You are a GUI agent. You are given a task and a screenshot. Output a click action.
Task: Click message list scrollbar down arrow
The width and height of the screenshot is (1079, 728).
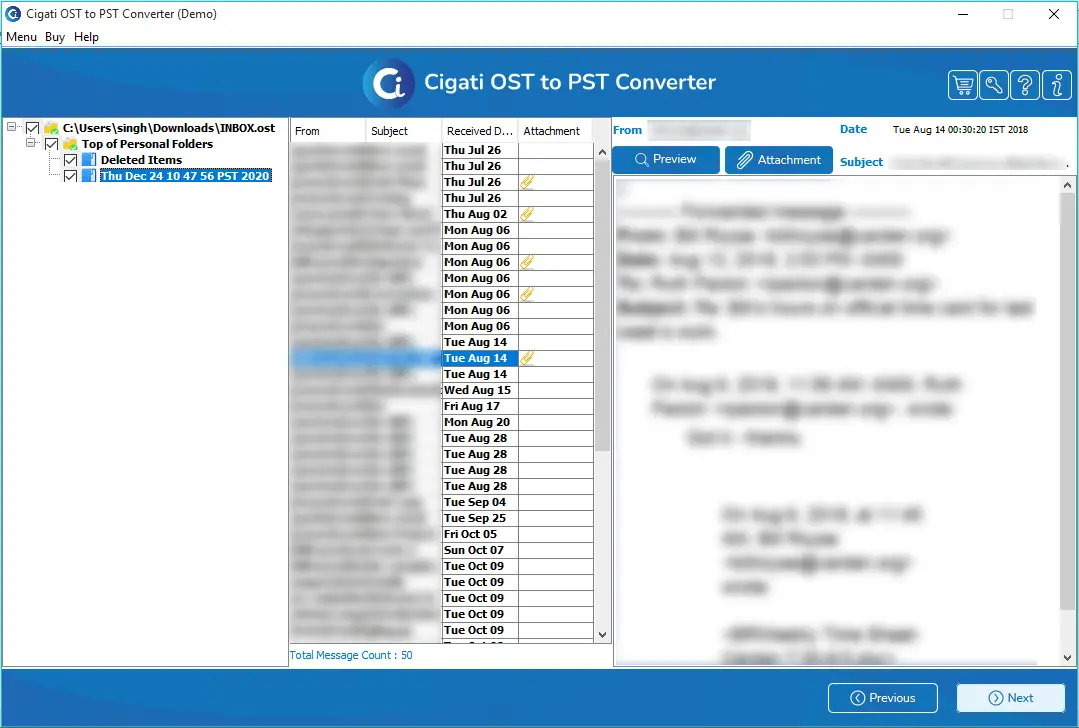[x=602, y=635]
